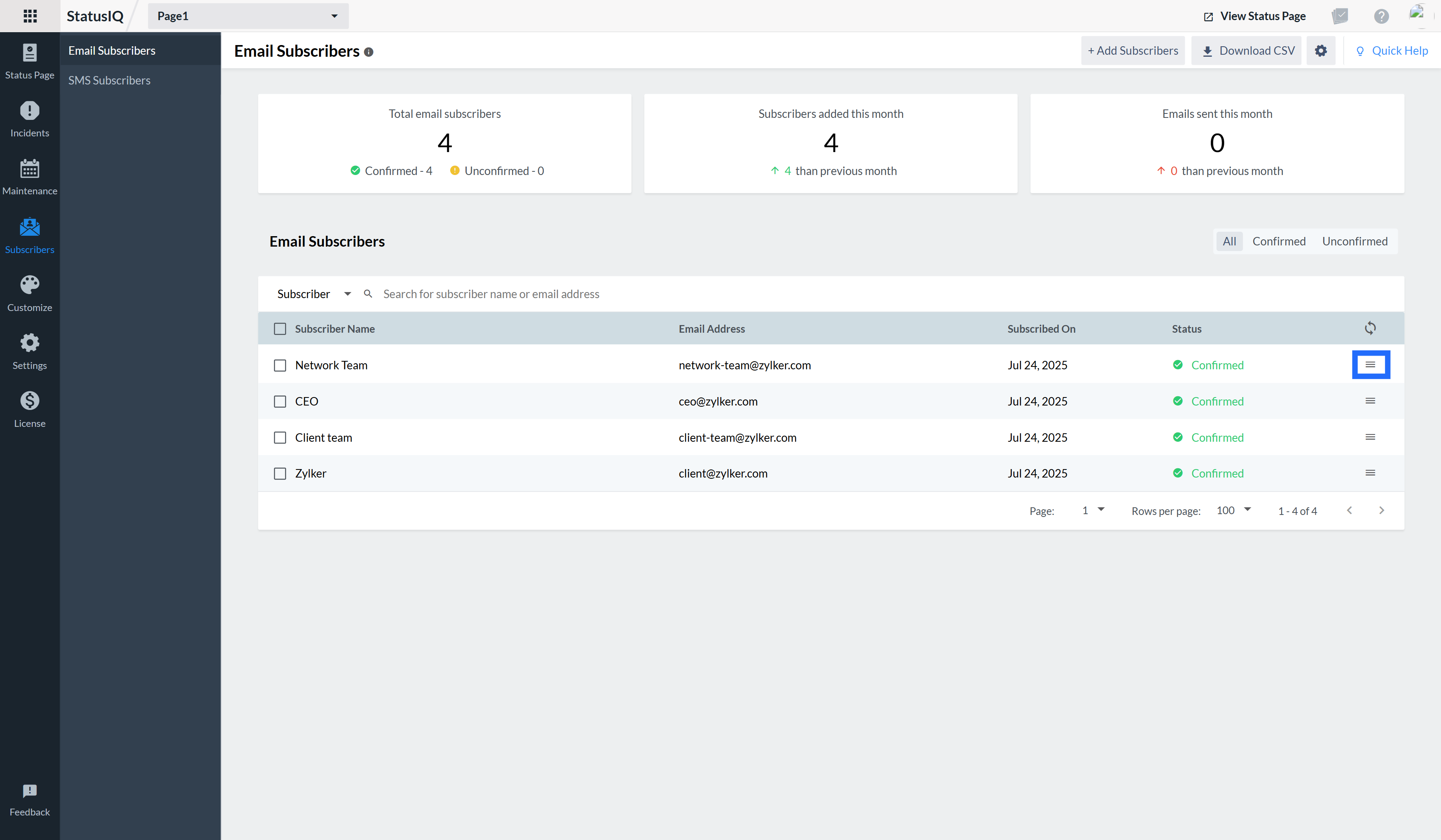Image resolution: width=1441 pixels, height=840 pixels.
Task: Expand the Page1 status page dropdown
Action: click(x=248, y=16)
